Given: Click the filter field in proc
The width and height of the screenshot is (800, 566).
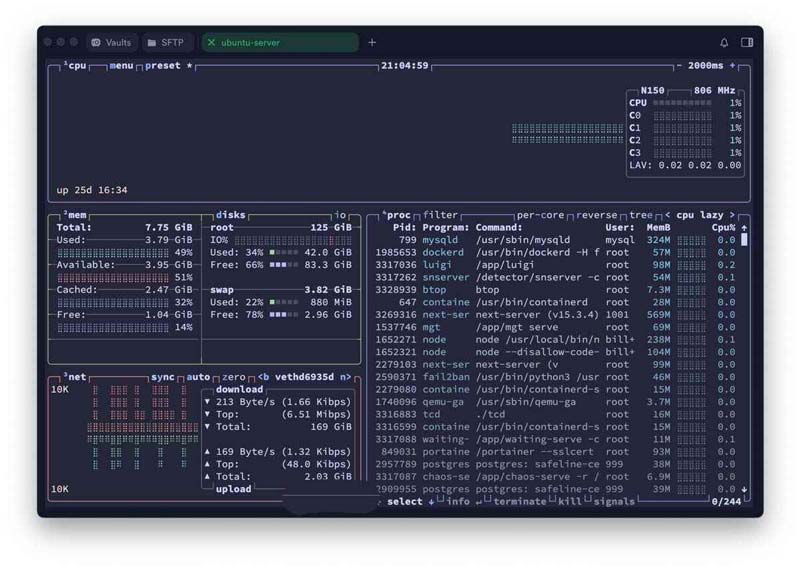Looking at the screenshot, I should [440, 215].
